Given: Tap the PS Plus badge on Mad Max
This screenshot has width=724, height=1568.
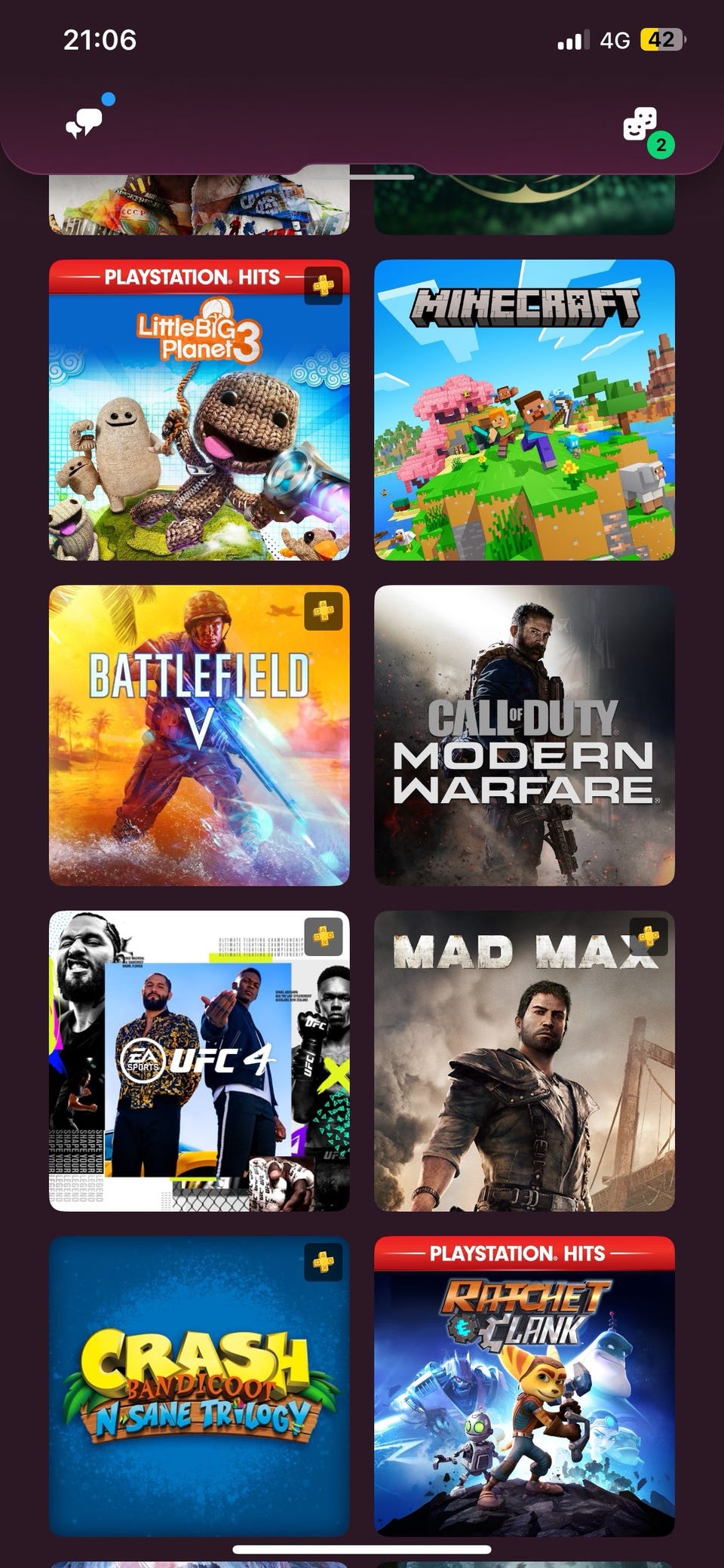Looking at the screenshot, I should (649, 936).
